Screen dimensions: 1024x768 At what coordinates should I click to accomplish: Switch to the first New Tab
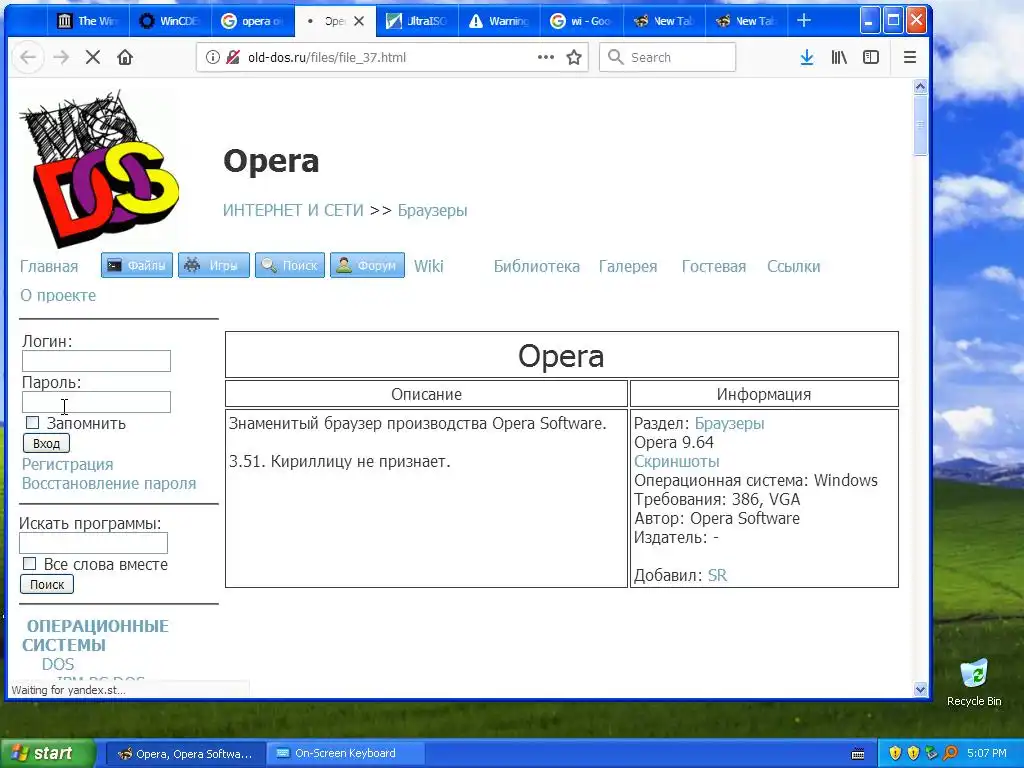pyautogui.click(x=664, y=21)
